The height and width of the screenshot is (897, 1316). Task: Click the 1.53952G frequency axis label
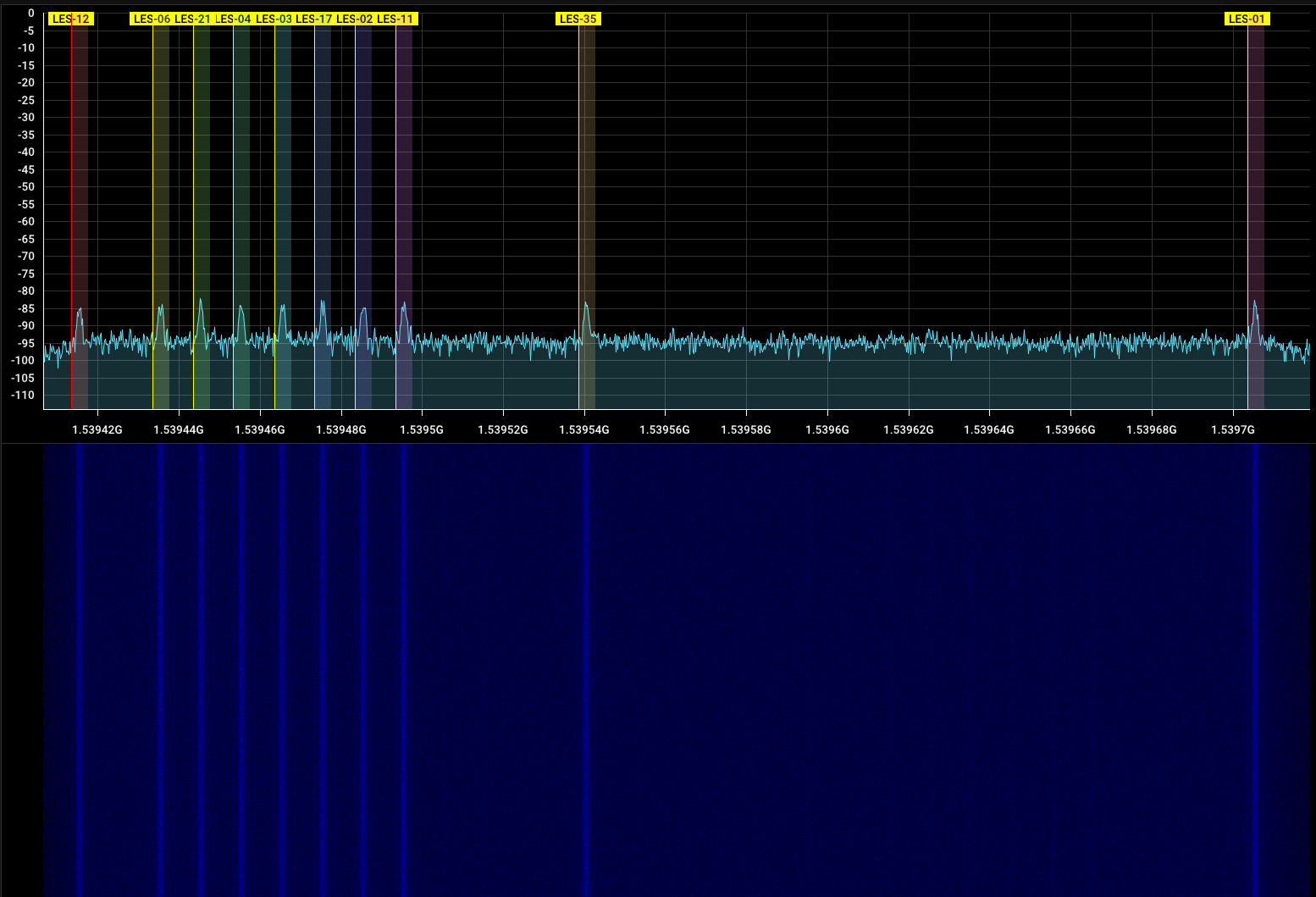point(503,429)
